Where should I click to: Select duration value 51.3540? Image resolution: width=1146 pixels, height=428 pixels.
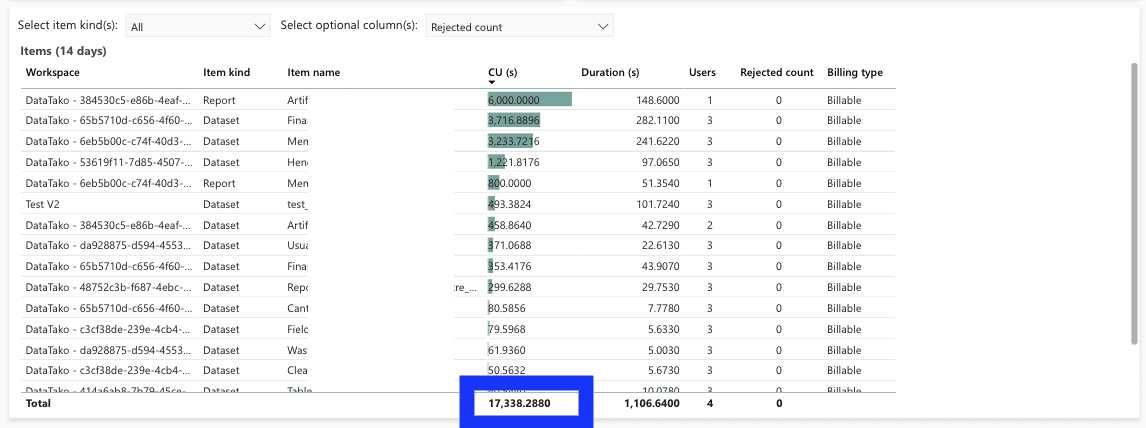click(659, 183)
